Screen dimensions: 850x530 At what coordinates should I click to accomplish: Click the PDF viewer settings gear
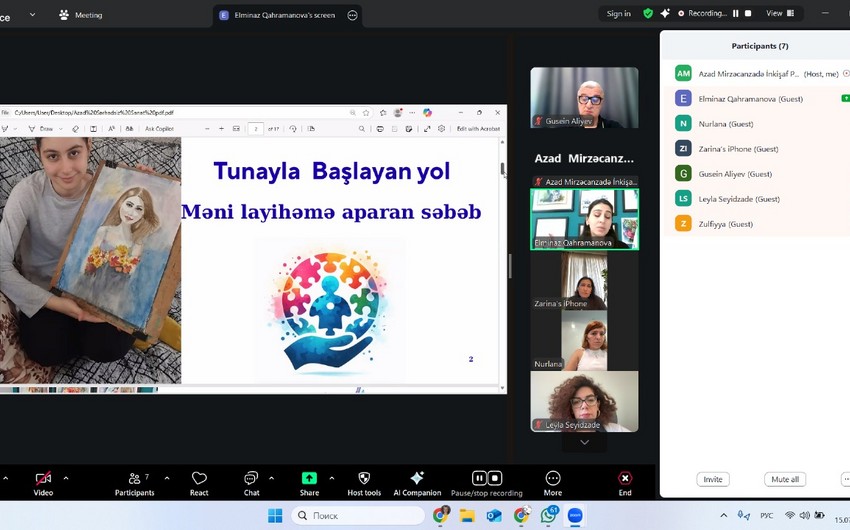(442, 129)
